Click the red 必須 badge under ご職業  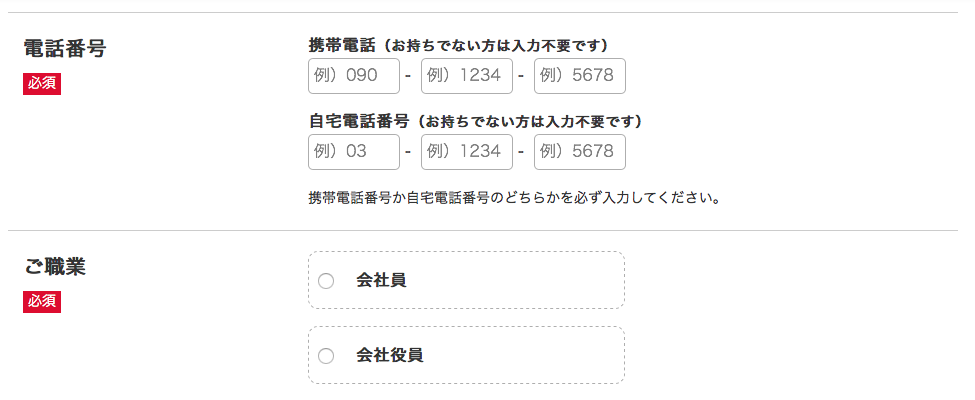[x=42, y=302]
